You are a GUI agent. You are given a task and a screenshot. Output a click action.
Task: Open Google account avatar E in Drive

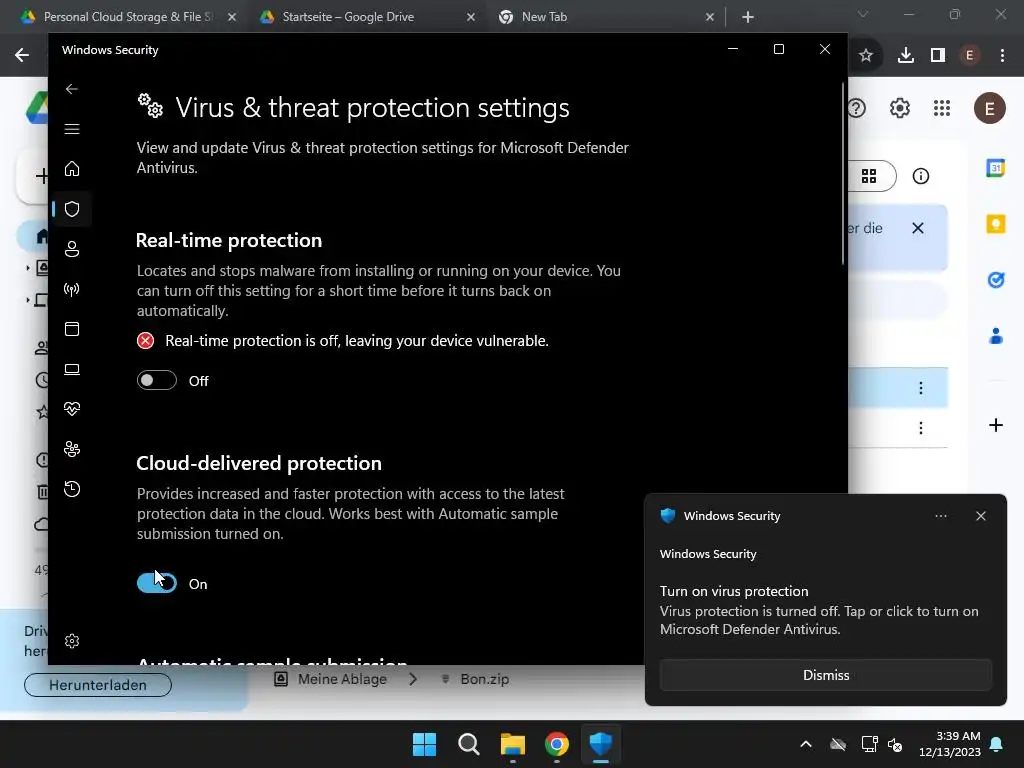[x=989, y=108]
